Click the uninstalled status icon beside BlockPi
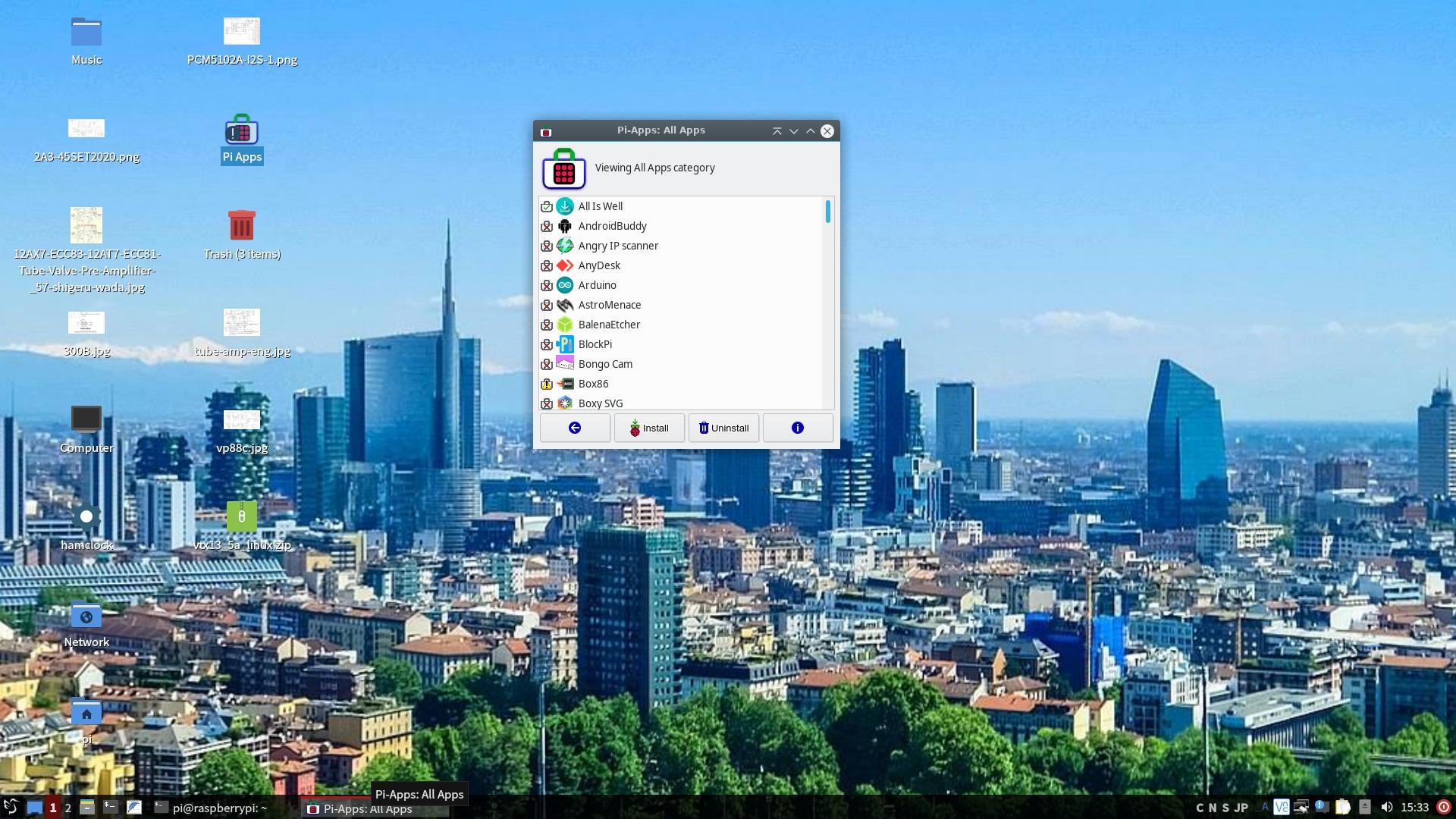 pyautogui.click(x=547, y=344)
